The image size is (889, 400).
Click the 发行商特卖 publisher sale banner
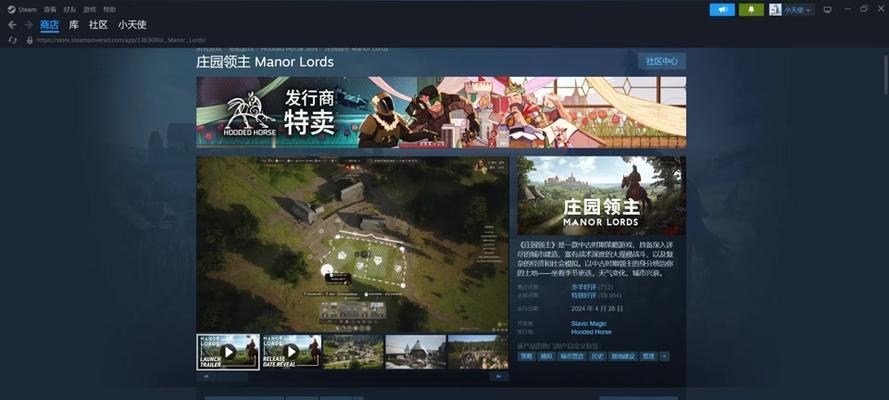click(x=441, y=112)
